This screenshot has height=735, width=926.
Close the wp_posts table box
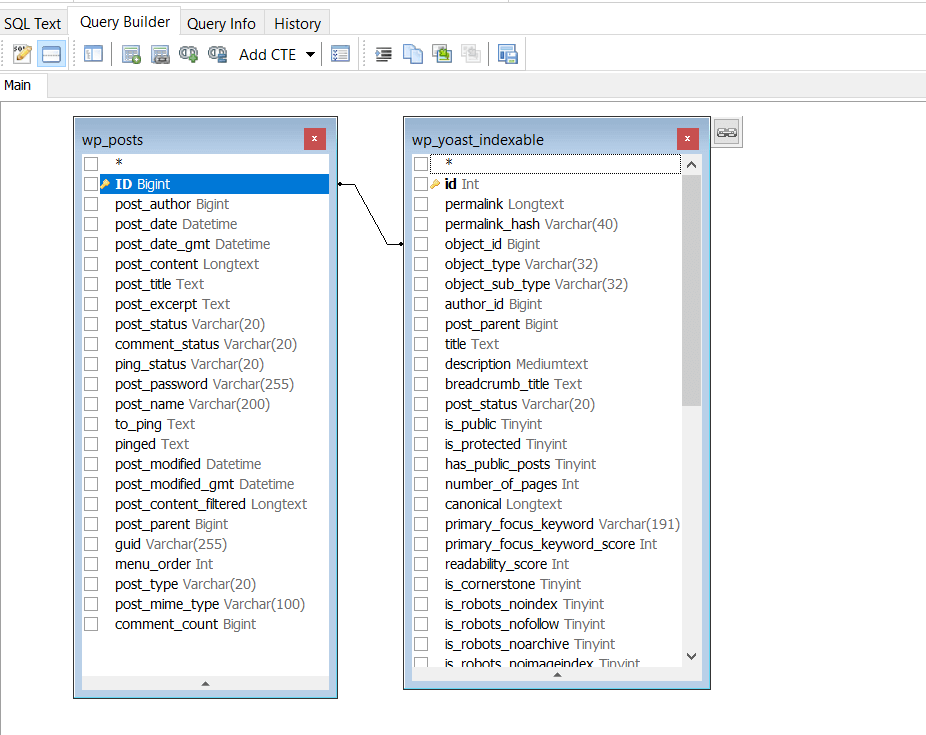(x=314, y=139)
